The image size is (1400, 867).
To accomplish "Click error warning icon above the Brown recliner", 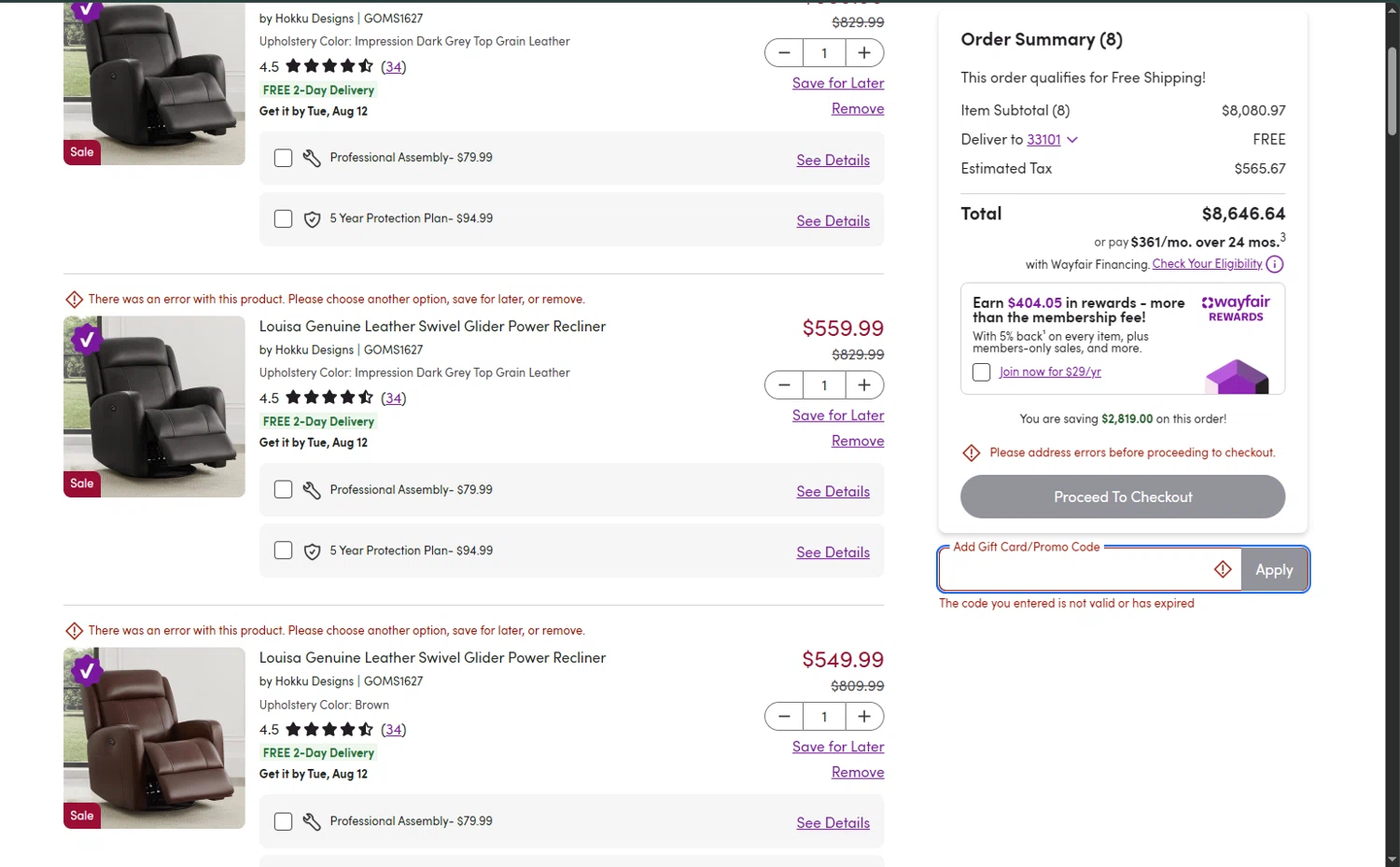I will click(x=74, y=631).
